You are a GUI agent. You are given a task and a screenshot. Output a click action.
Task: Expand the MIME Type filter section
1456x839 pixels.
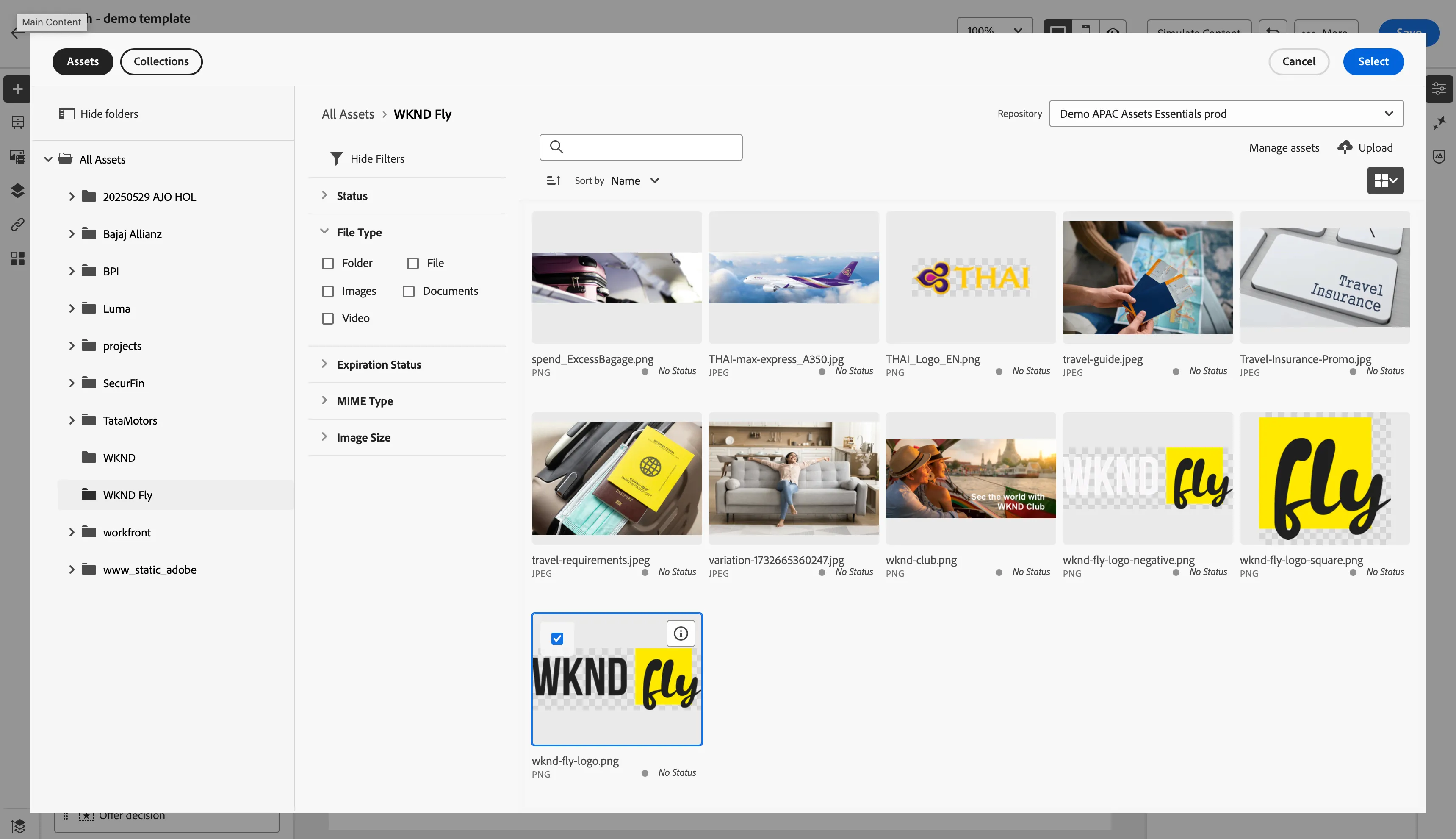(x=407, y=401)
